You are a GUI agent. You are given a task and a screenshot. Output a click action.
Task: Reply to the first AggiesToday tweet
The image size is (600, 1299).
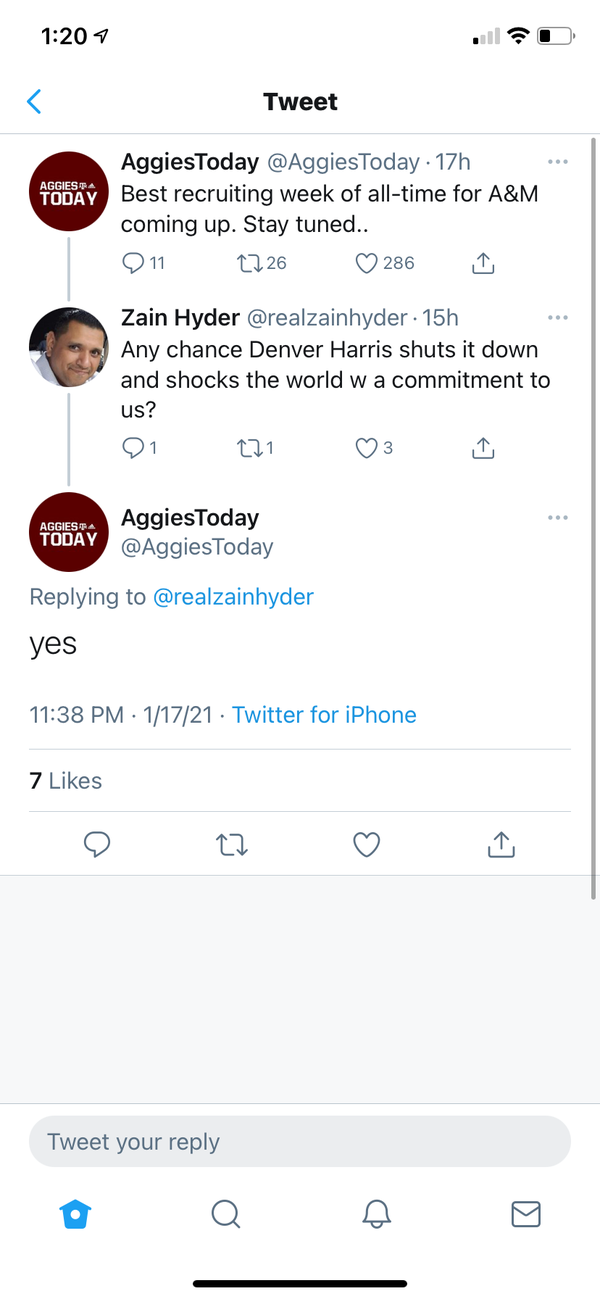tap(133, 263)
